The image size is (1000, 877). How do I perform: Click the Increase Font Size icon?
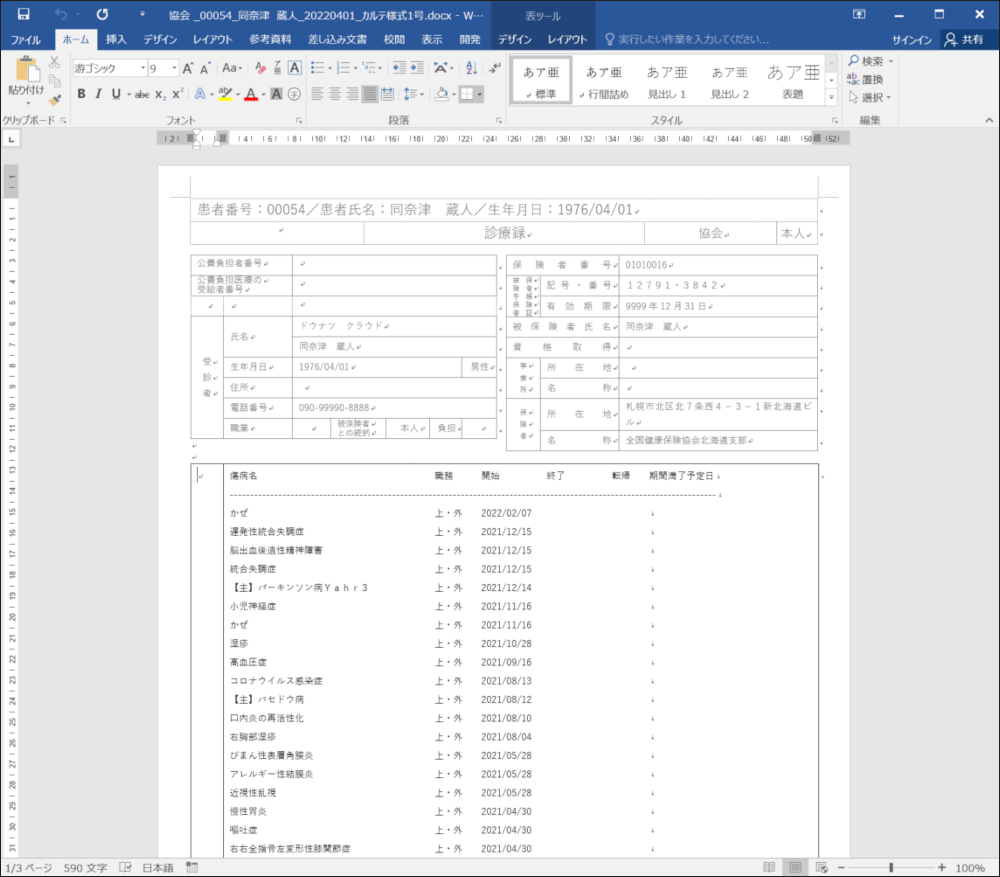189,68
